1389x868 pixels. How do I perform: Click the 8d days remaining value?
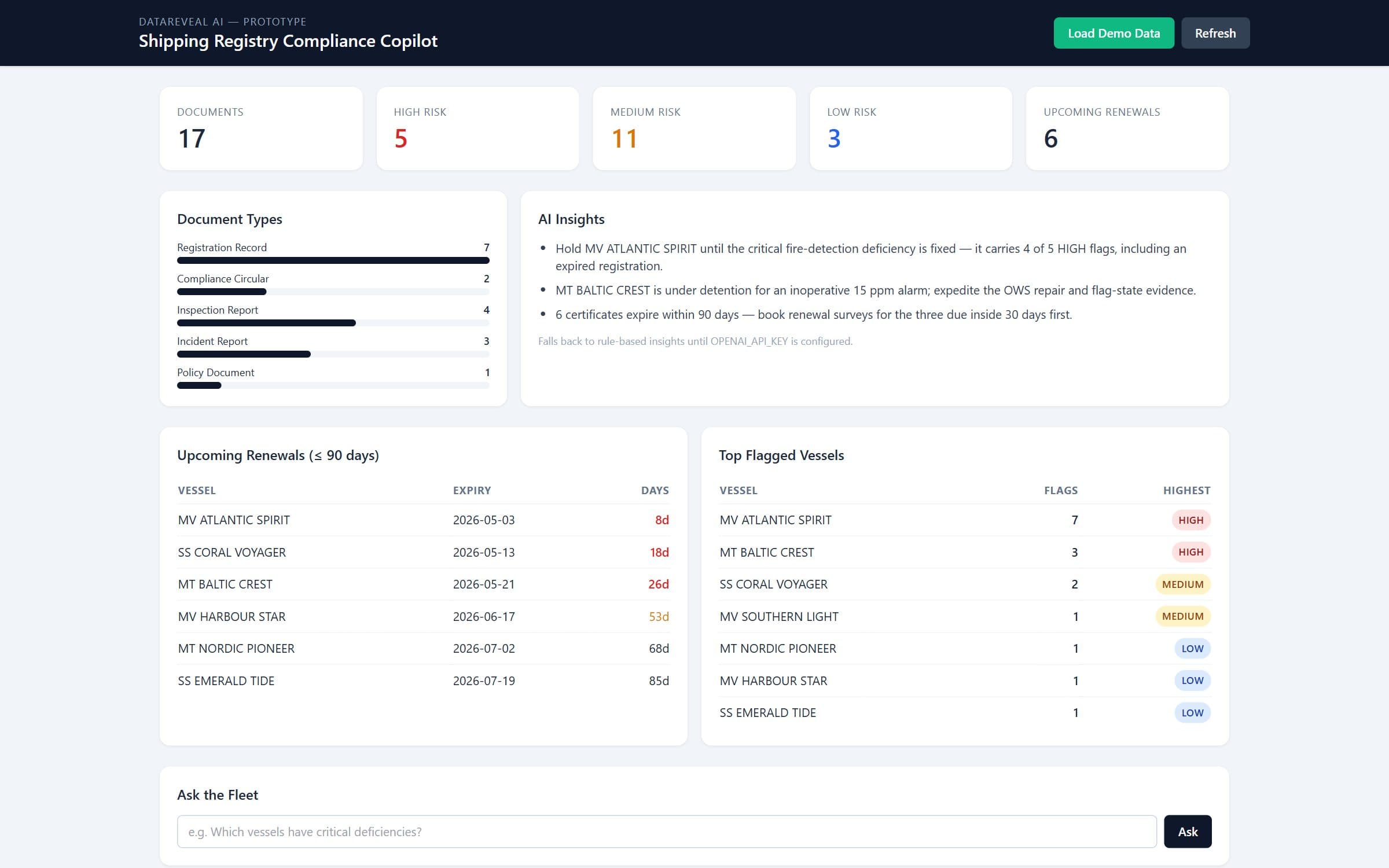(662, 520)
